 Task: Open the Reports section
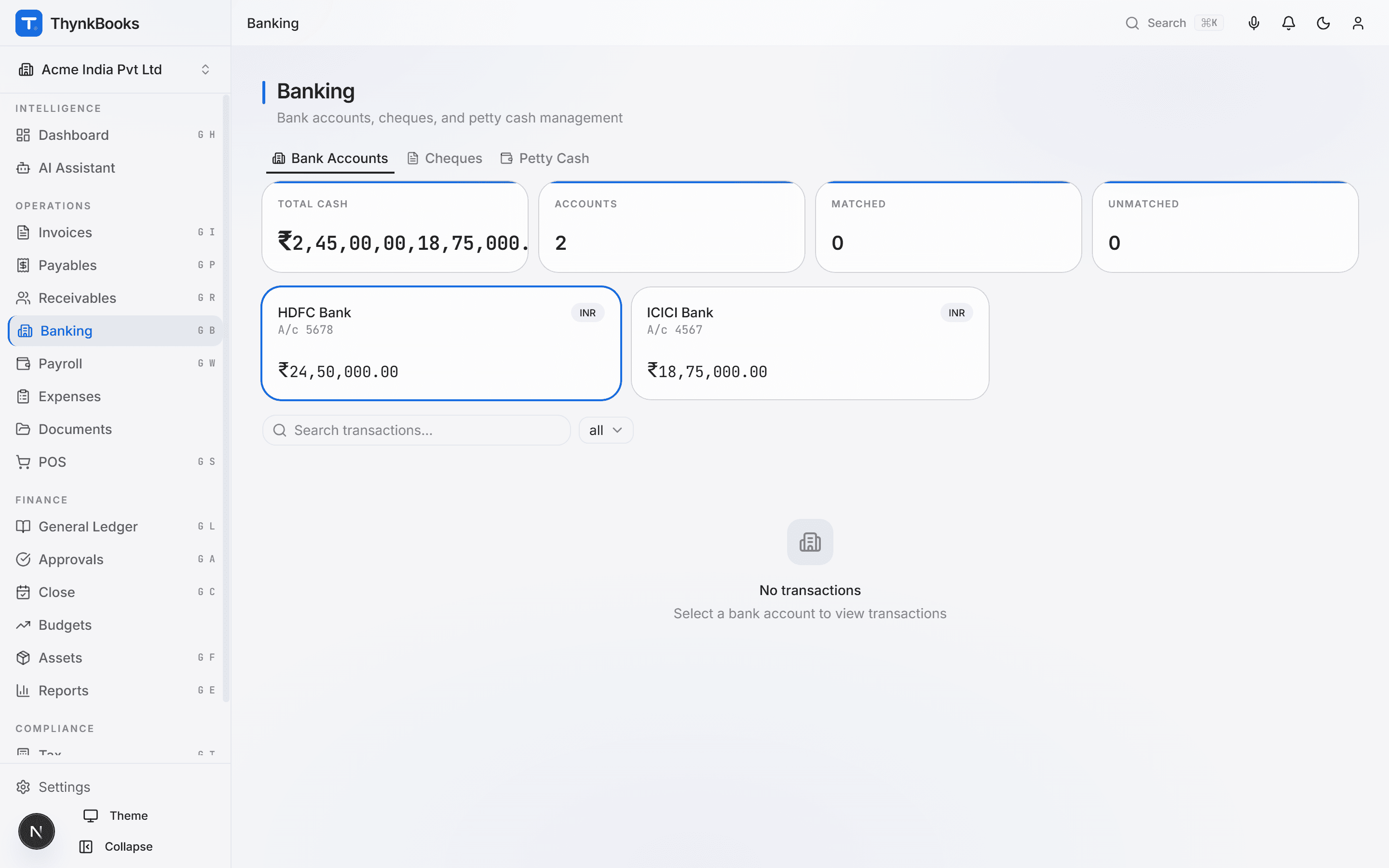[x=115, y=690]
